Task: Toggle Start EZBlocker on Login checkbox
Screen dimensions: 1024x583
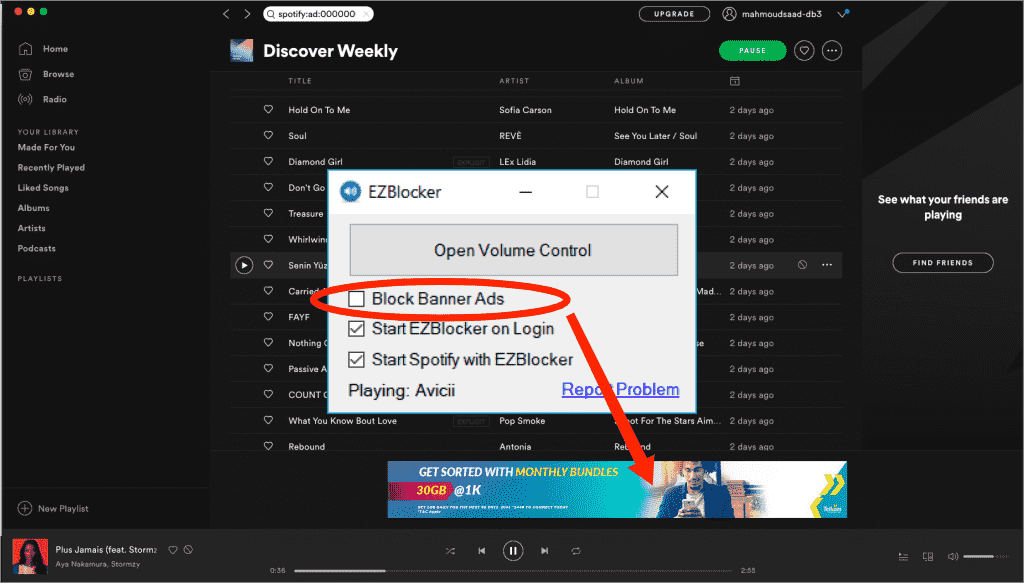Action: click(x=356, y=329)
